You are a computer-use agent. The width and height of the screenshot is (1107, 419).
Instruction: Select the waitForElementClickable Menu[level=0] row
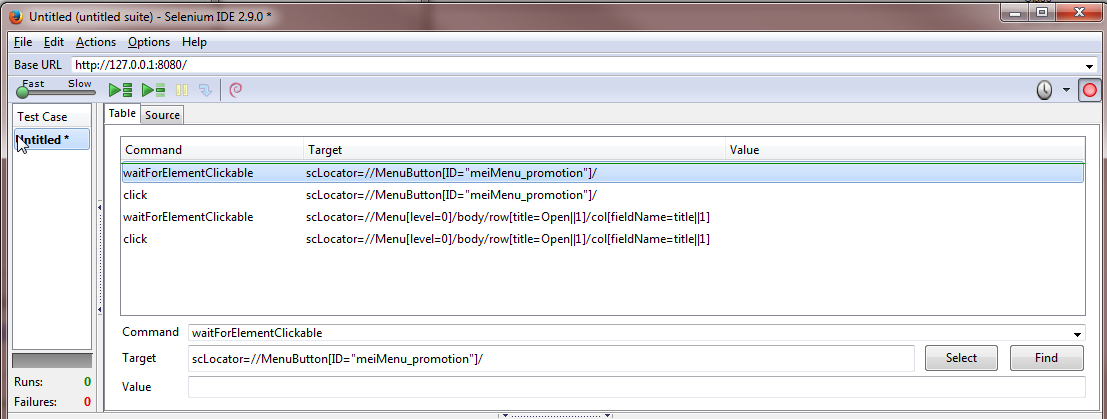tap(602, 217)
